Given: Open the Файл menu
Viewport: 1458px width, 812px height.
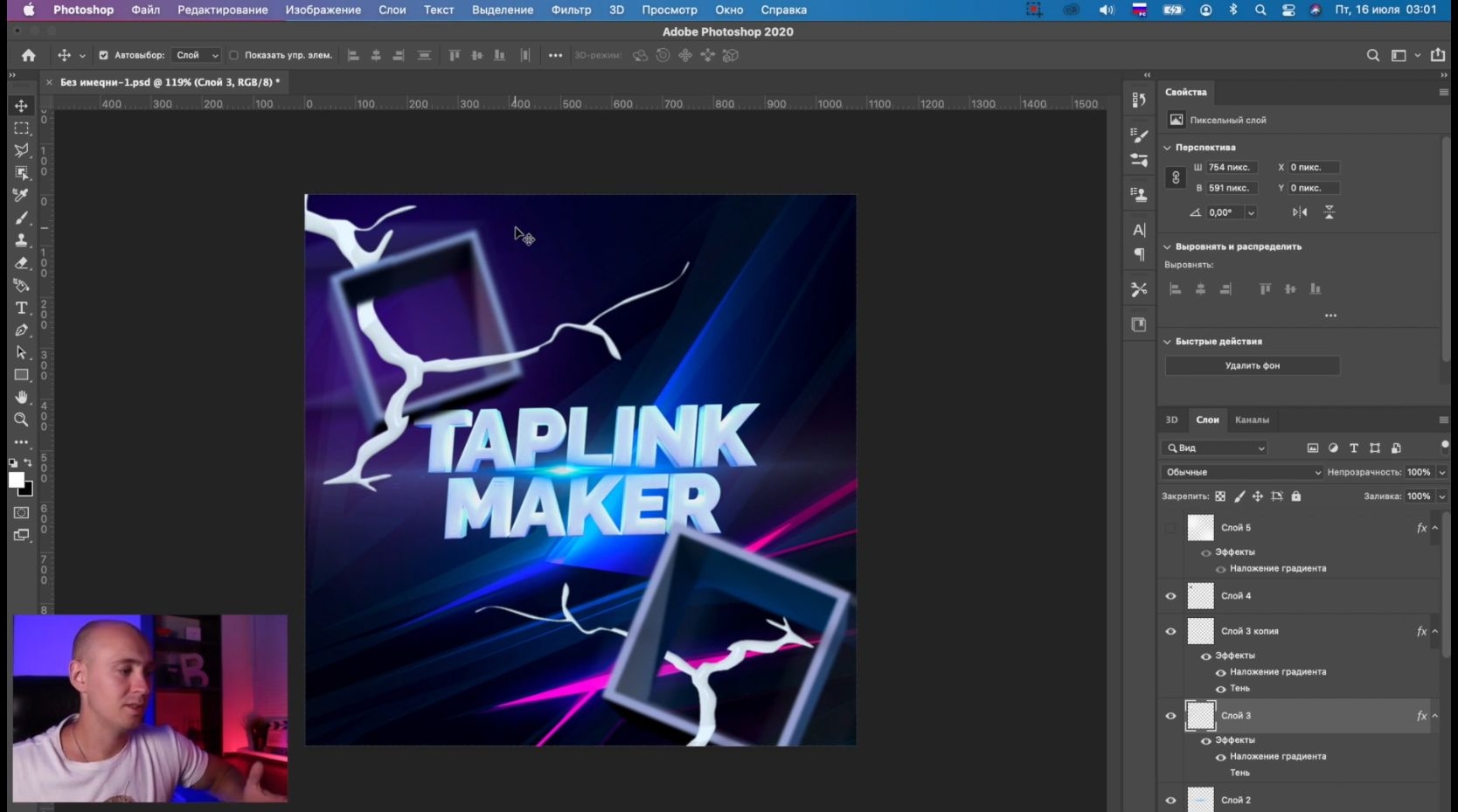Looking at the screenshot, I should coord(146,10).
